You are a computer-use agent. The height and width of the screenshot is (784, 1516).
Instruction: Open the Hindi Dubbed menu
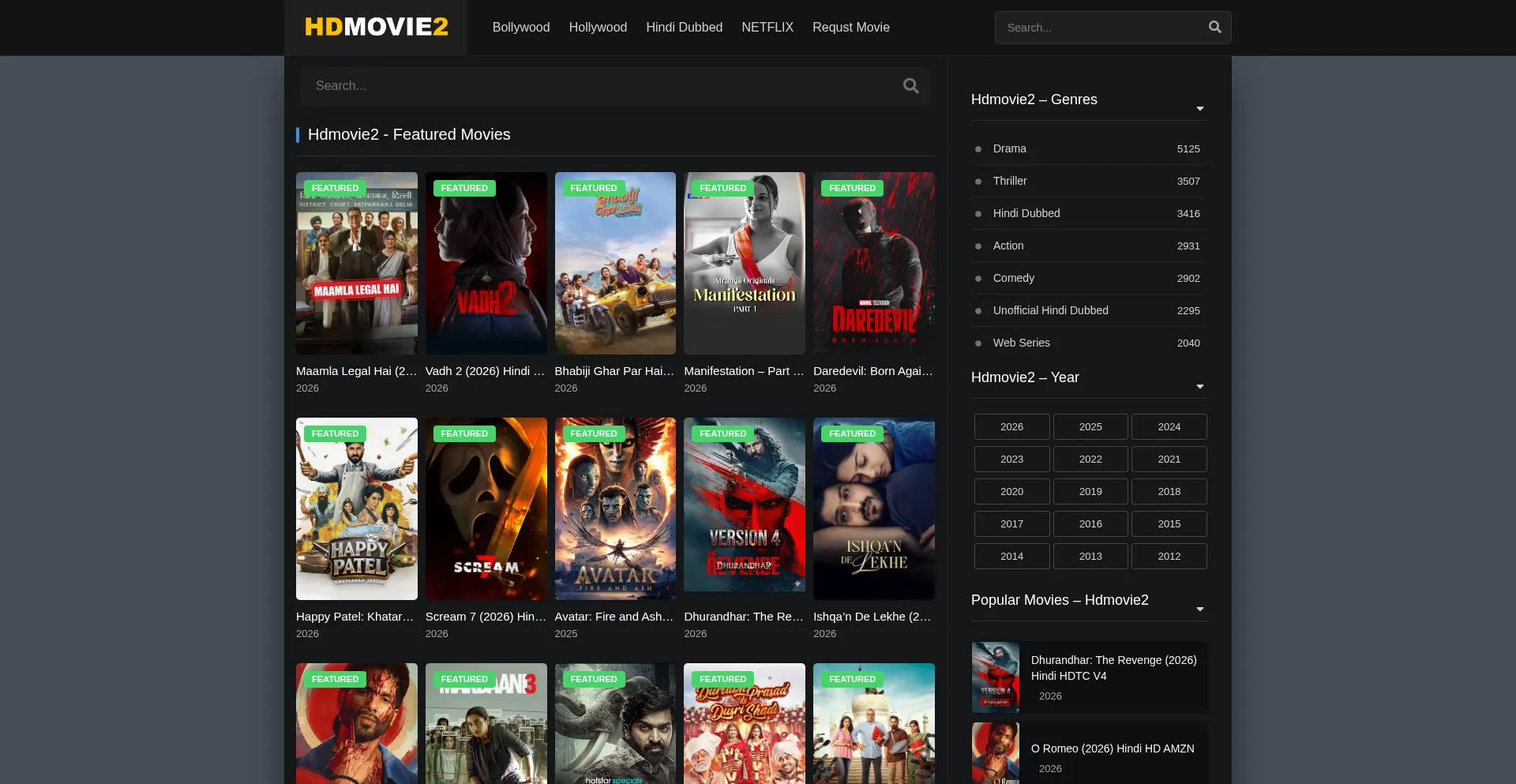point(684,27)
